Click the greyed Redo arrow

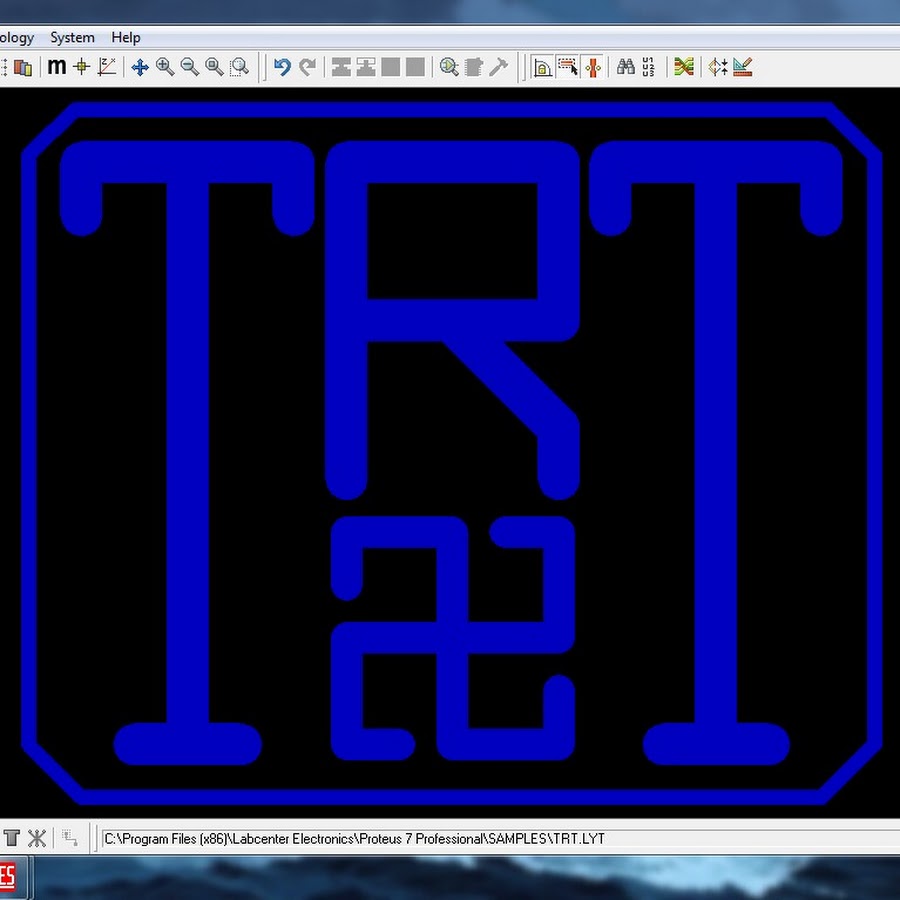click(x=307, y=67)
